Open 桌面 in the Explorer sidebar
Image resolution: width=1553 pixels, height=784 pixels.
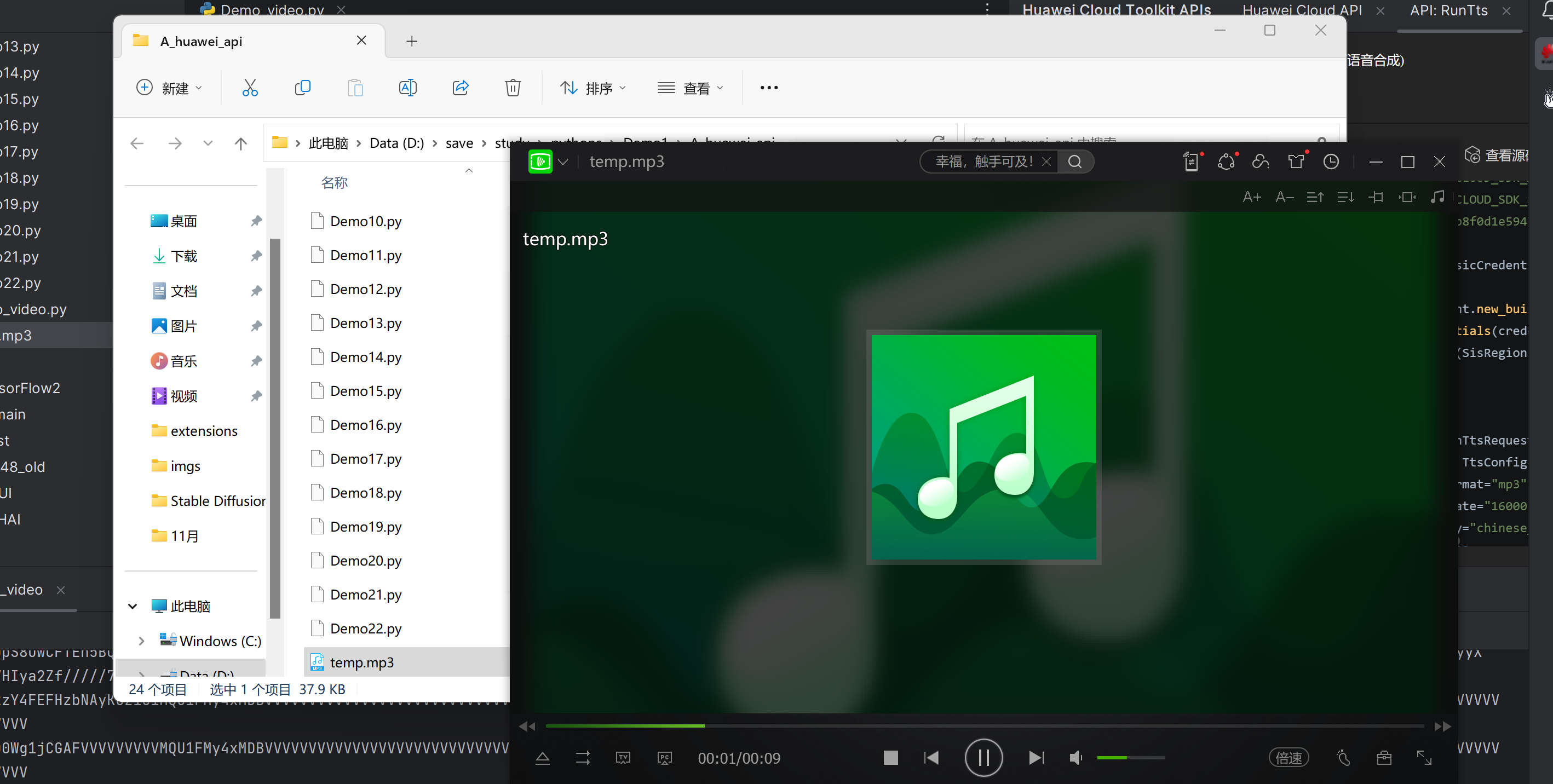(184, 221)
